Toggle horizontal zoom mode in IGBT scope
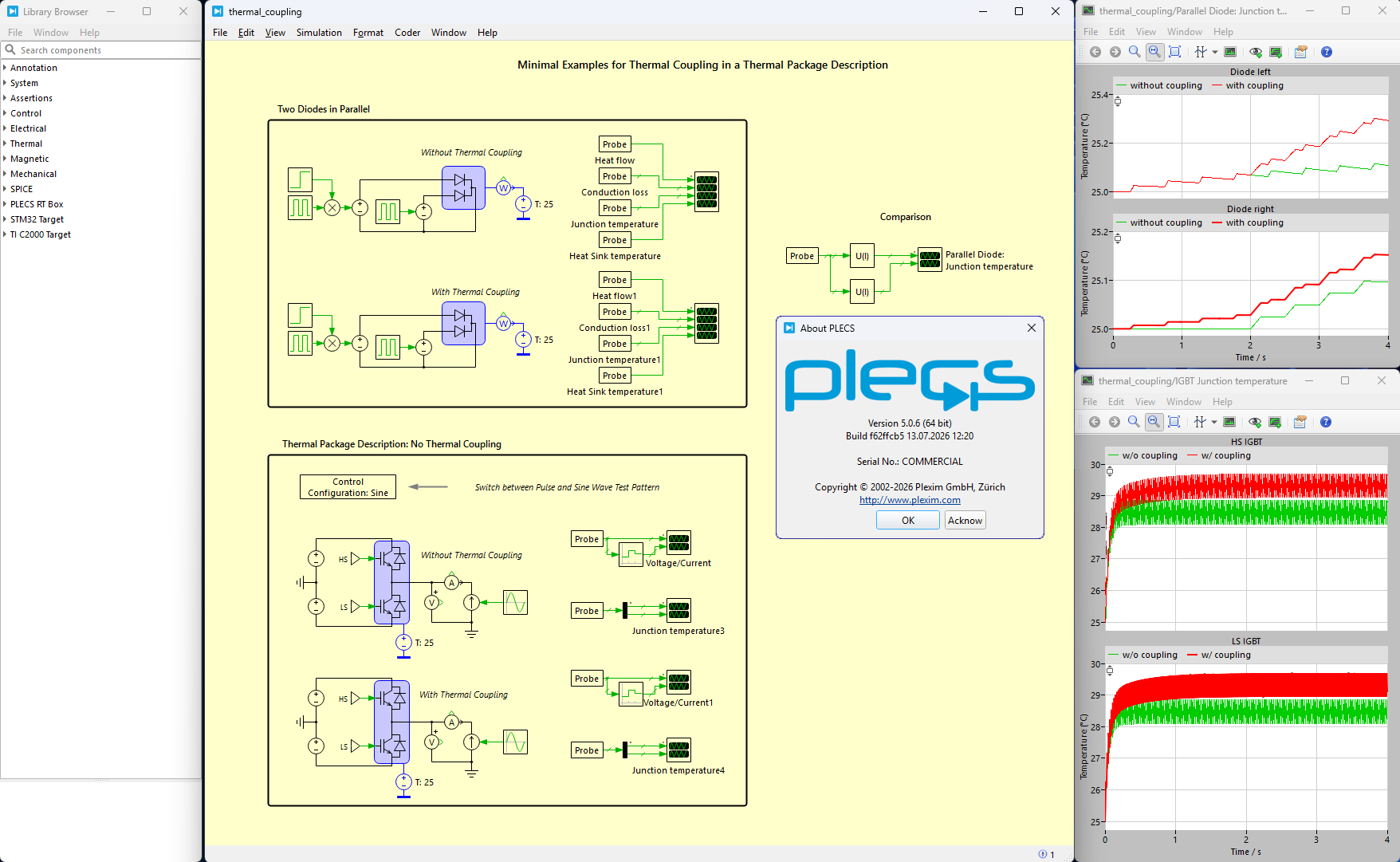 pos(1154,422)
